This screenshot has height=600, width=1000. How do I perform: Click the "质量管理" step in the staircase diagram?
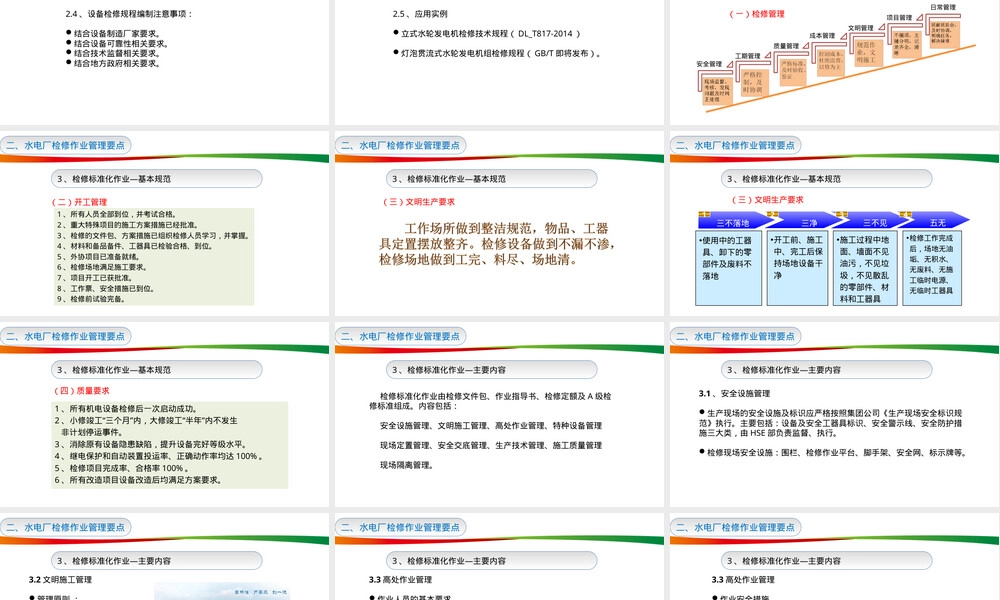pos(786,46)
